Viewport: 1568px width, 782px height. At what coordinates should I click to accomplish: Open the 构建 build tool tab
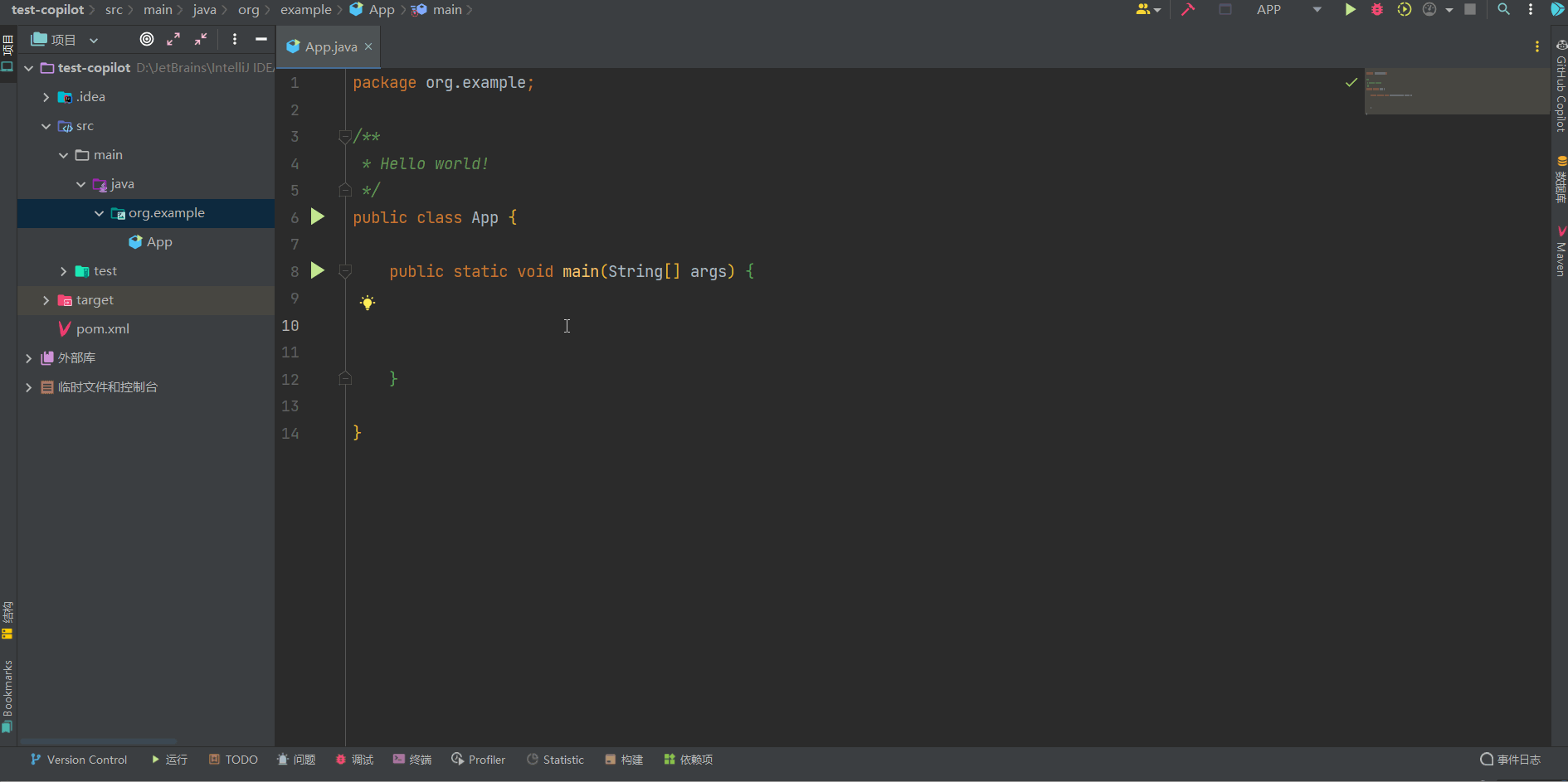pyautogui.click(x=624, y=760)
